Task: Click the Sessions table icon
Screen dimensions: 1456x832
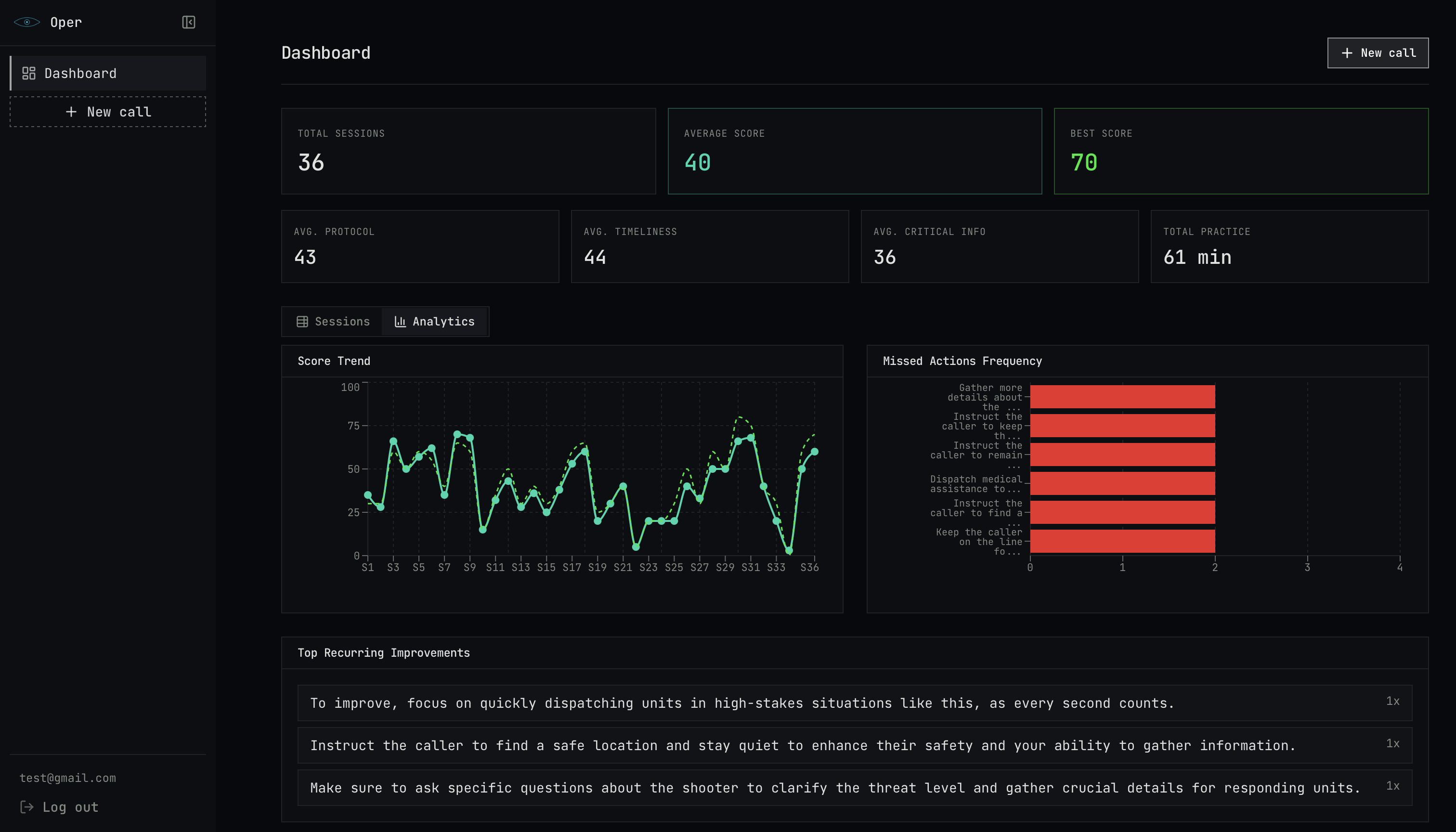Action: pos(302,322)
